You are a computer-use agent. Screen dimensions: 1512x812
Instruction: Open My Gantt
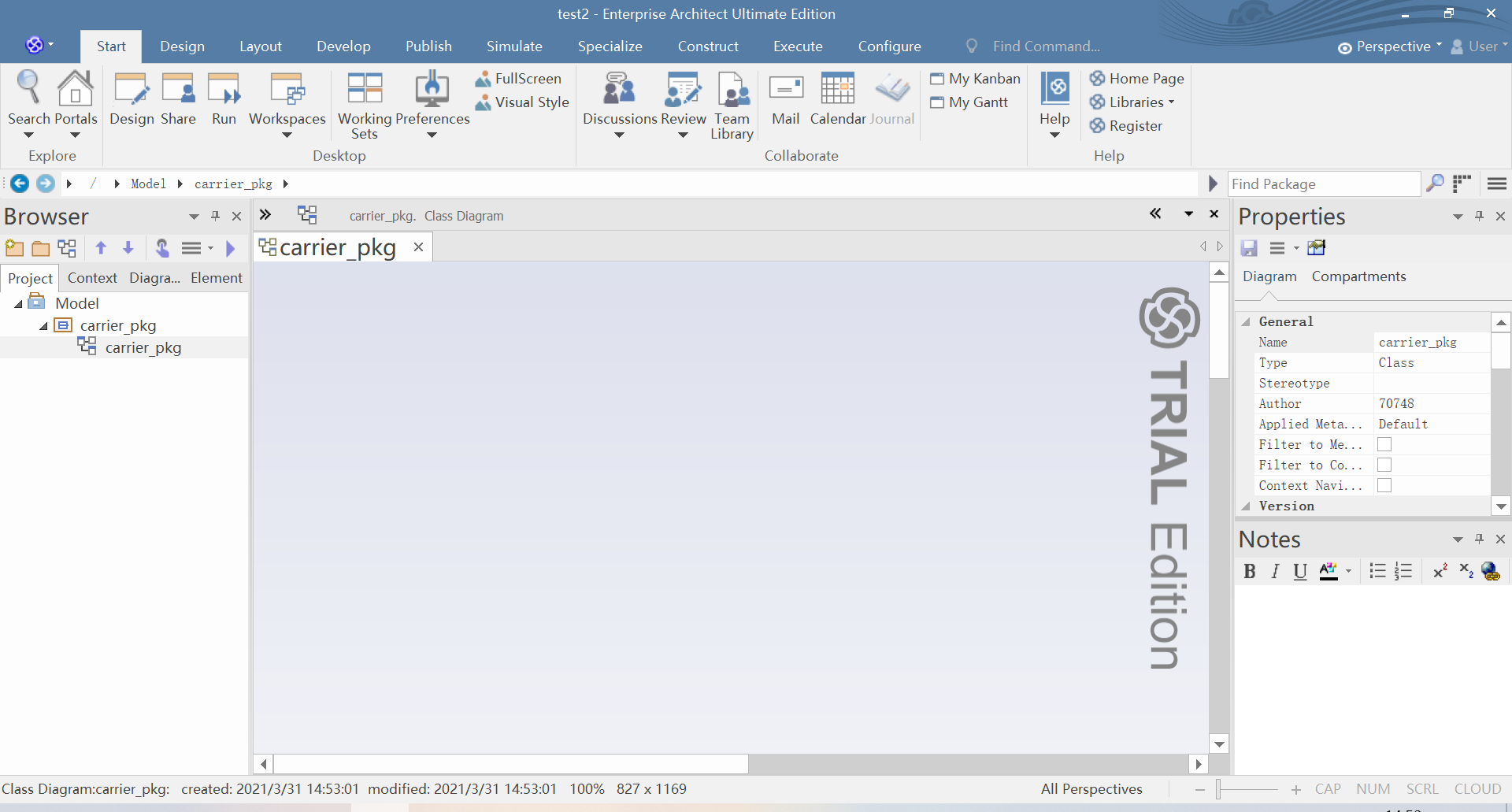[969, 102]
